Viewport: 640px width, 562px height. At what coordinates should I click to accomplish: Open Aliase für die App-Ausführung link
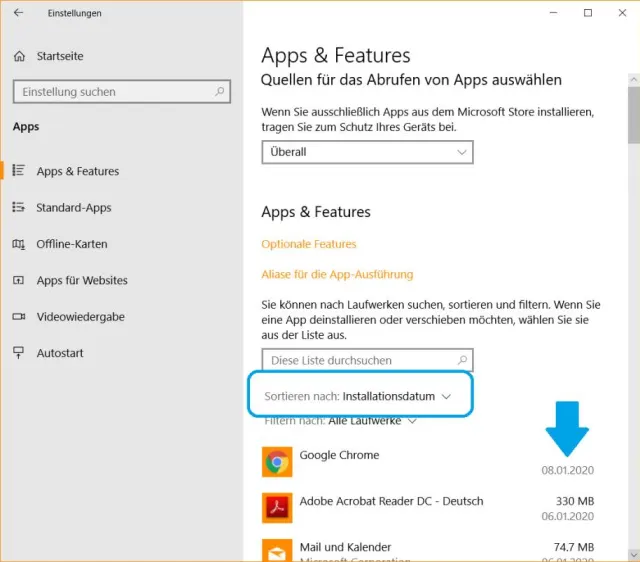pyautogui.click(x=337, y=274)
